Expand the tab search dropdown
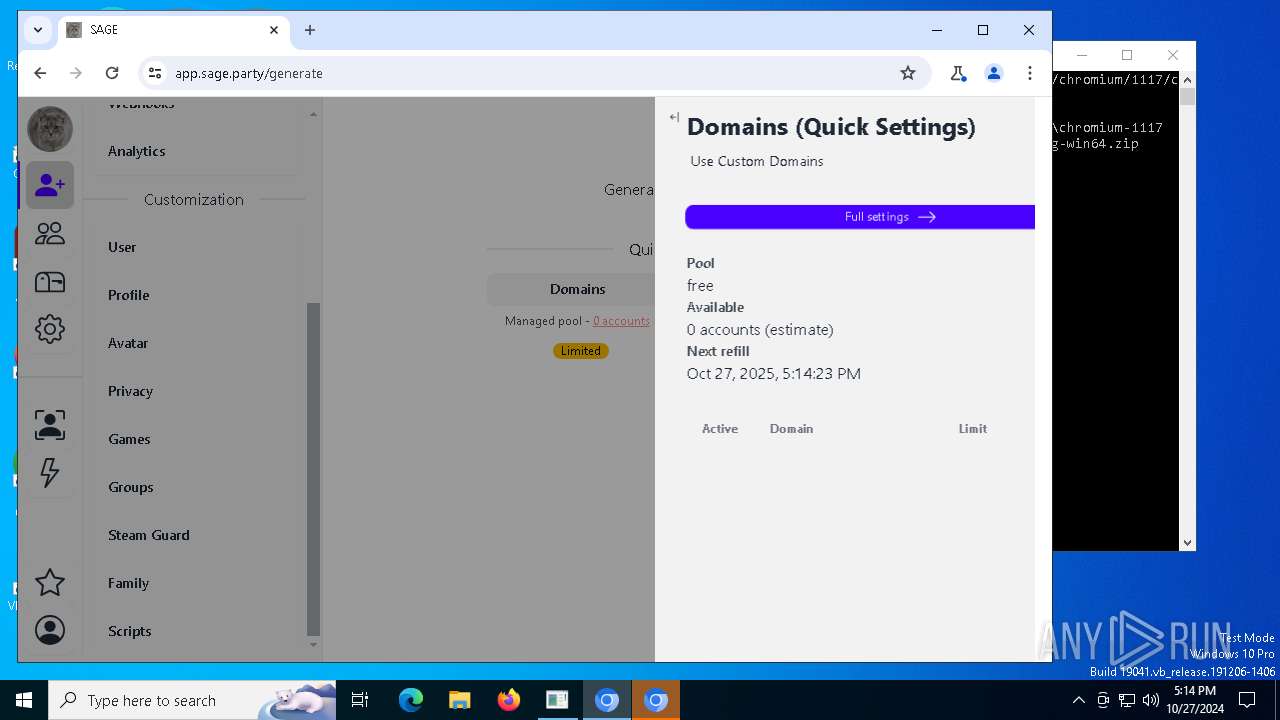This screenshot has height=720, width=1280. point(38,30)
